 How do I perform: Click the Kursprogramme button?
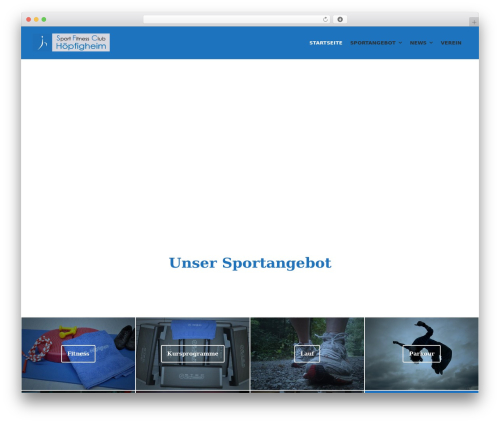tap(193, 354)
